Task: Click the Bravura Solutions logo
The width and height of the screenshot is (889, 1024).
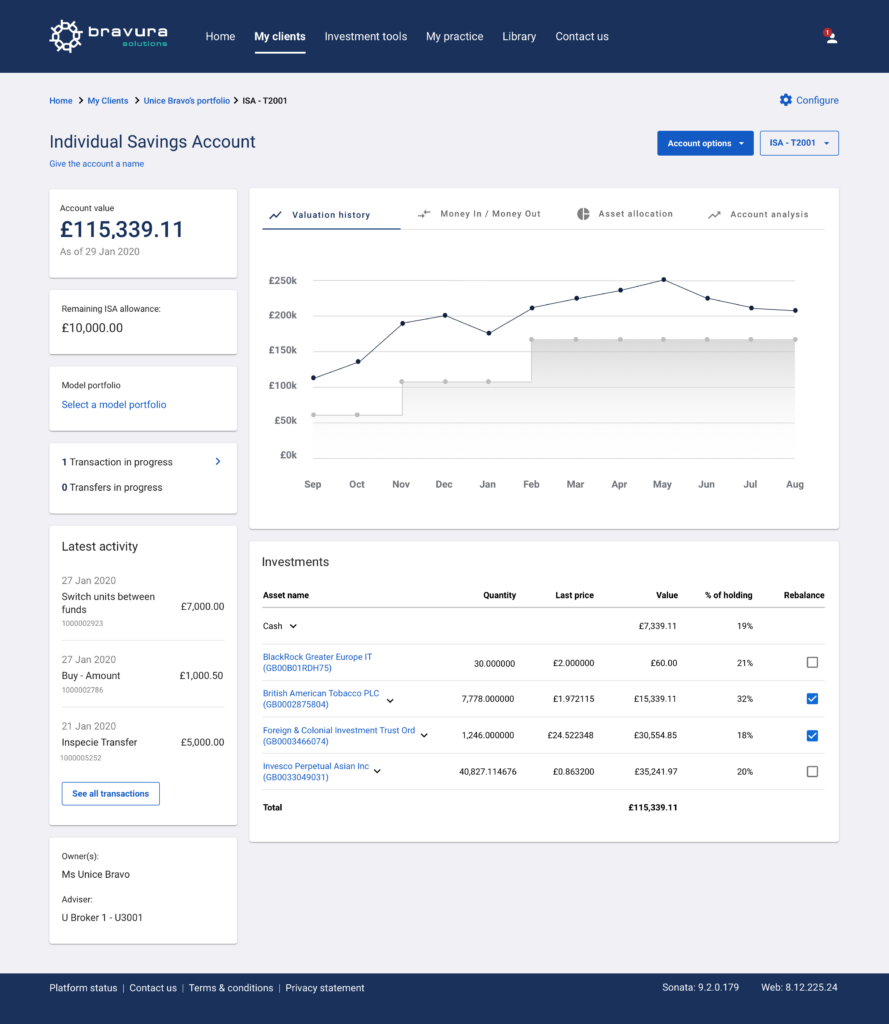Action: [108, 36]
